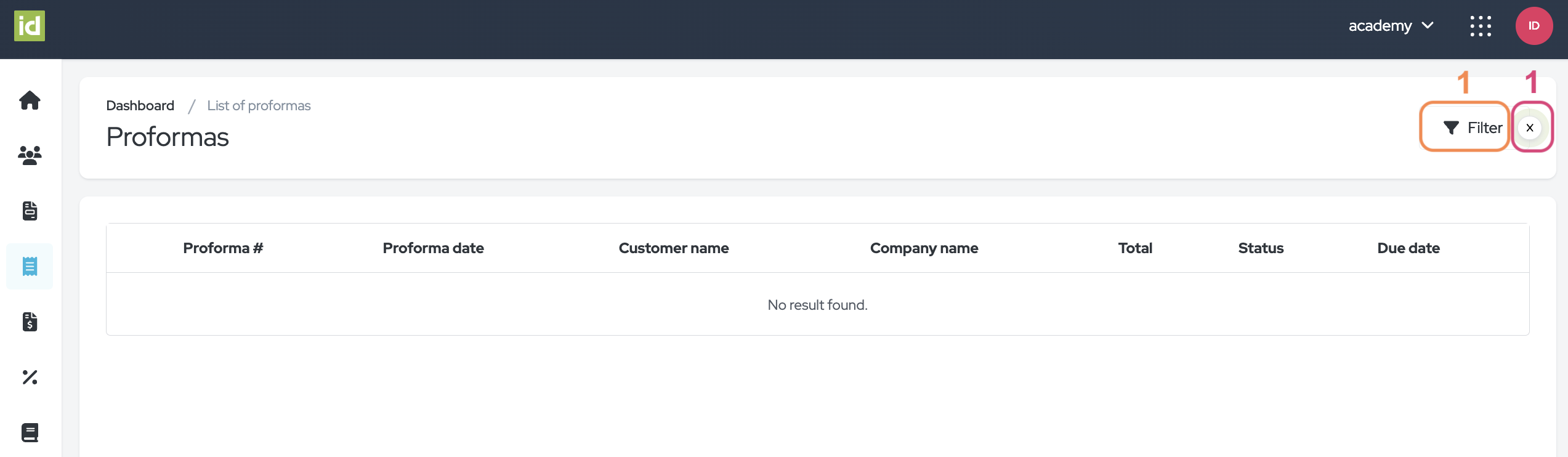Viewport: 1568px width, 457px height.
Task: Go to Dashboard via breadcrumb link
Action: pos(140,105)
